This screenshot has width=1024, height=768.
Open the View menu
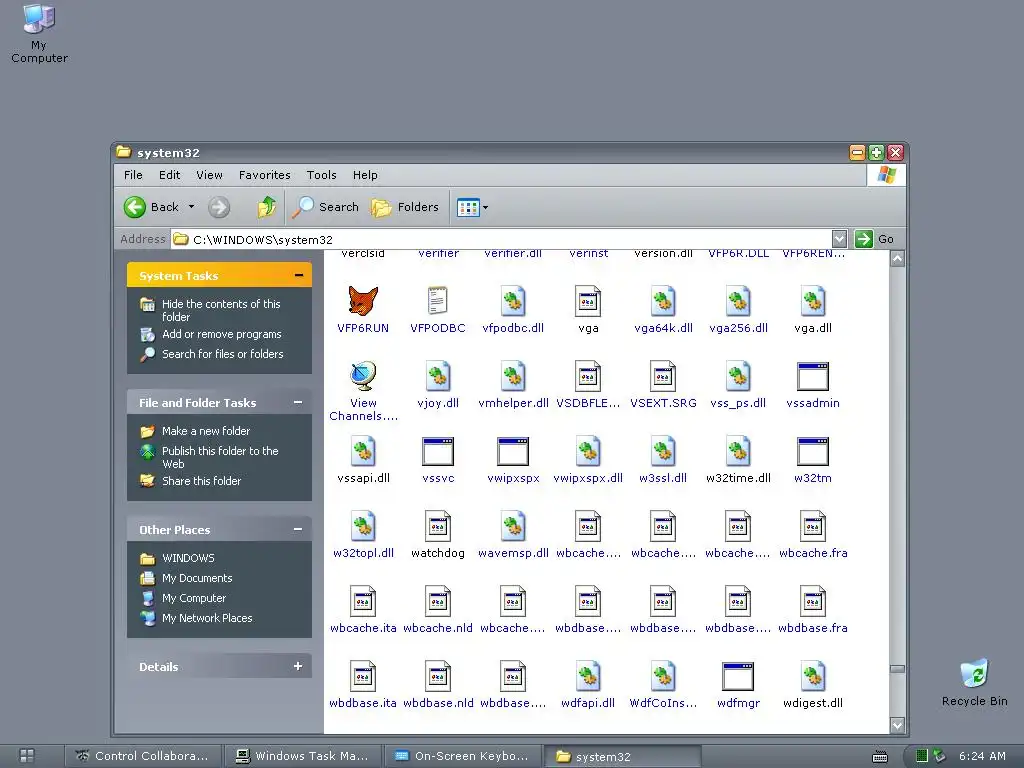pos(209,175)
